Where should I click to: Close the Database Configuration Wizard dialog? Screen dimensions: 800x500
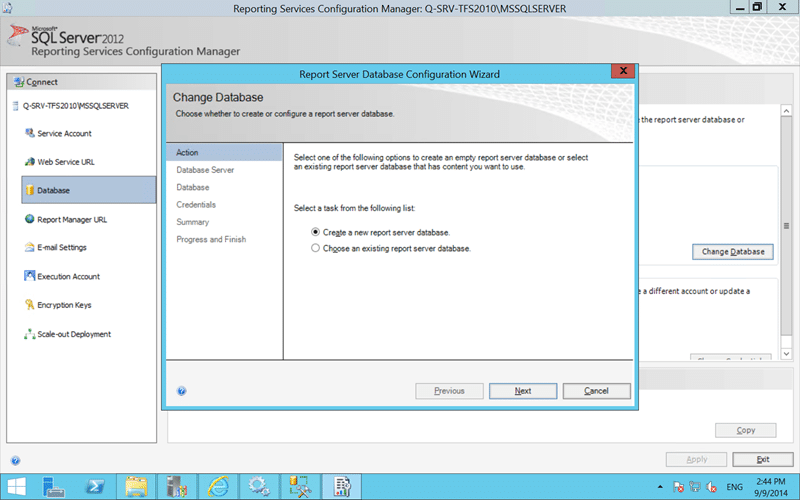tap(623, 71)
